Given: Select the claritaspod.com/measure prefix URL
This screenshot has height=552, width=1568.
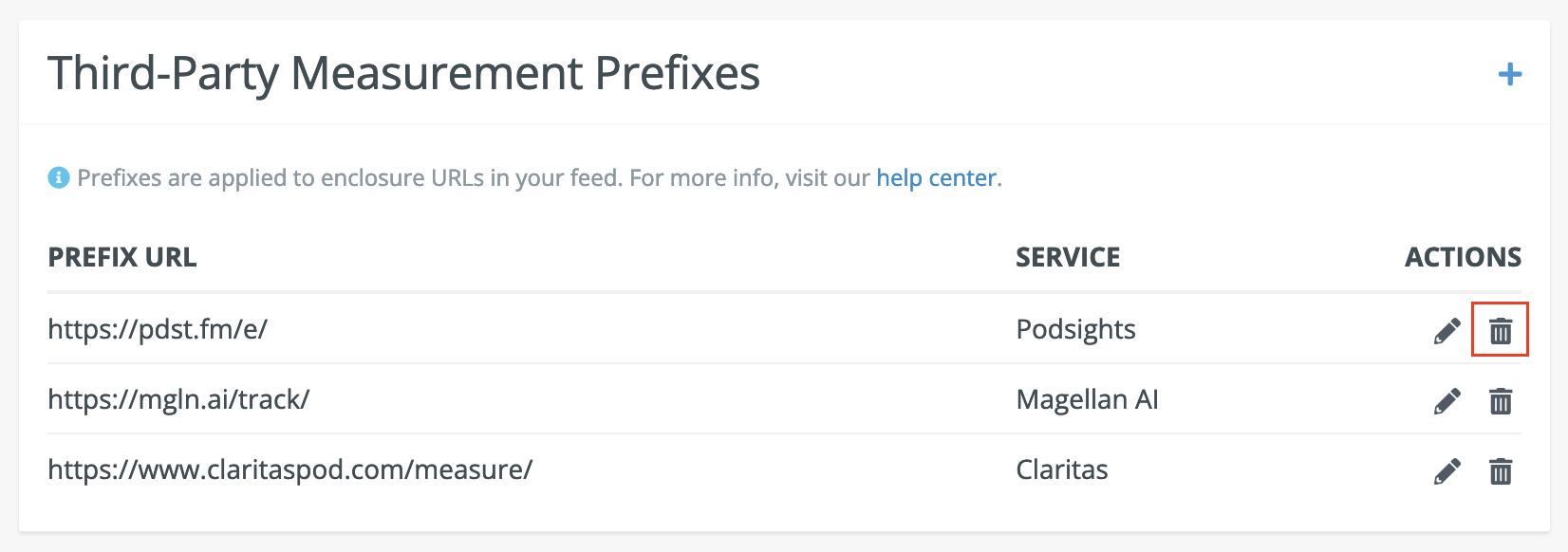Looking at the screenshot, I should coord(289,469).
